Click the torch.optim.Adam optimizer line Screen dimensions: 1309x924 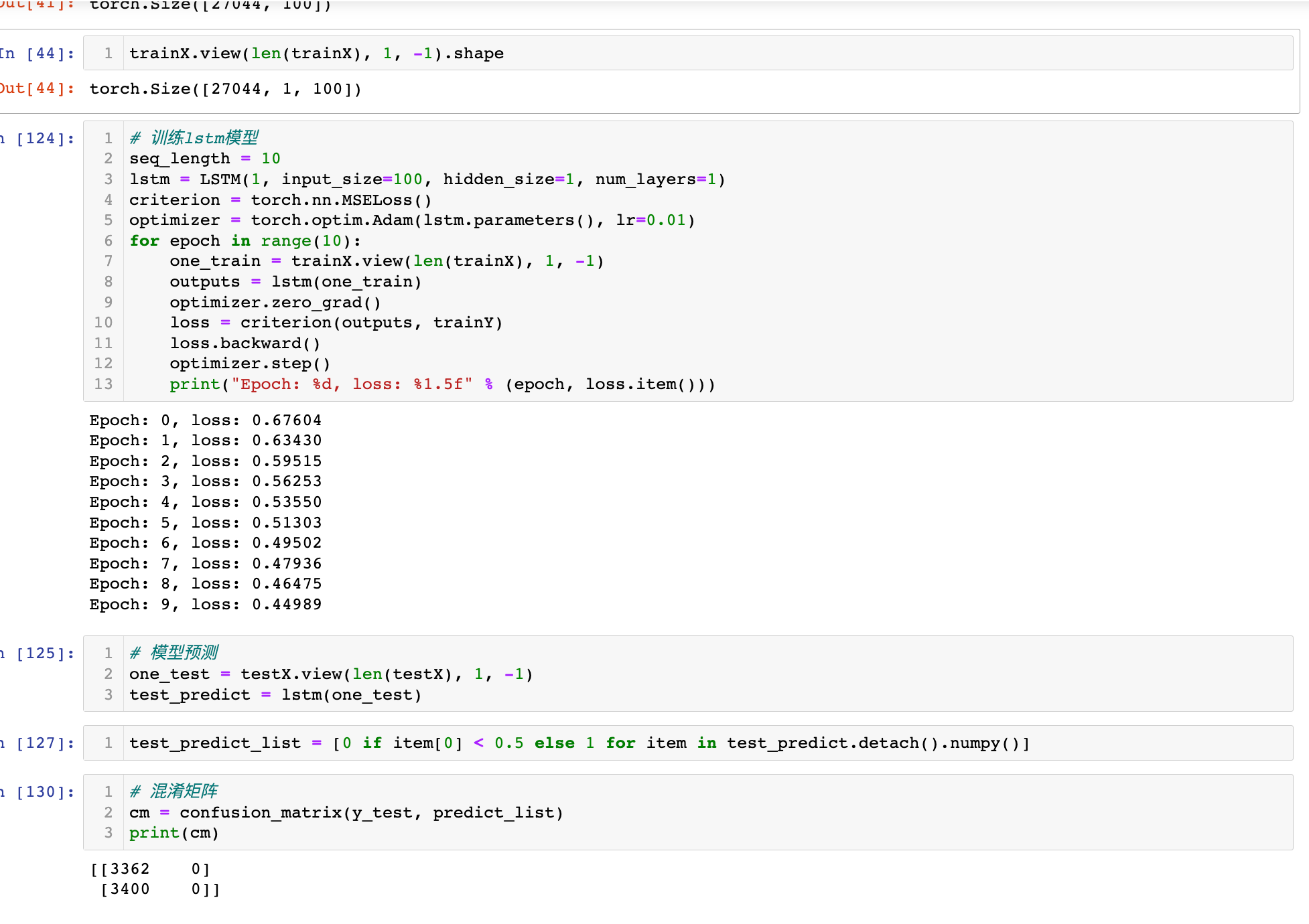[x=411, y=220]
